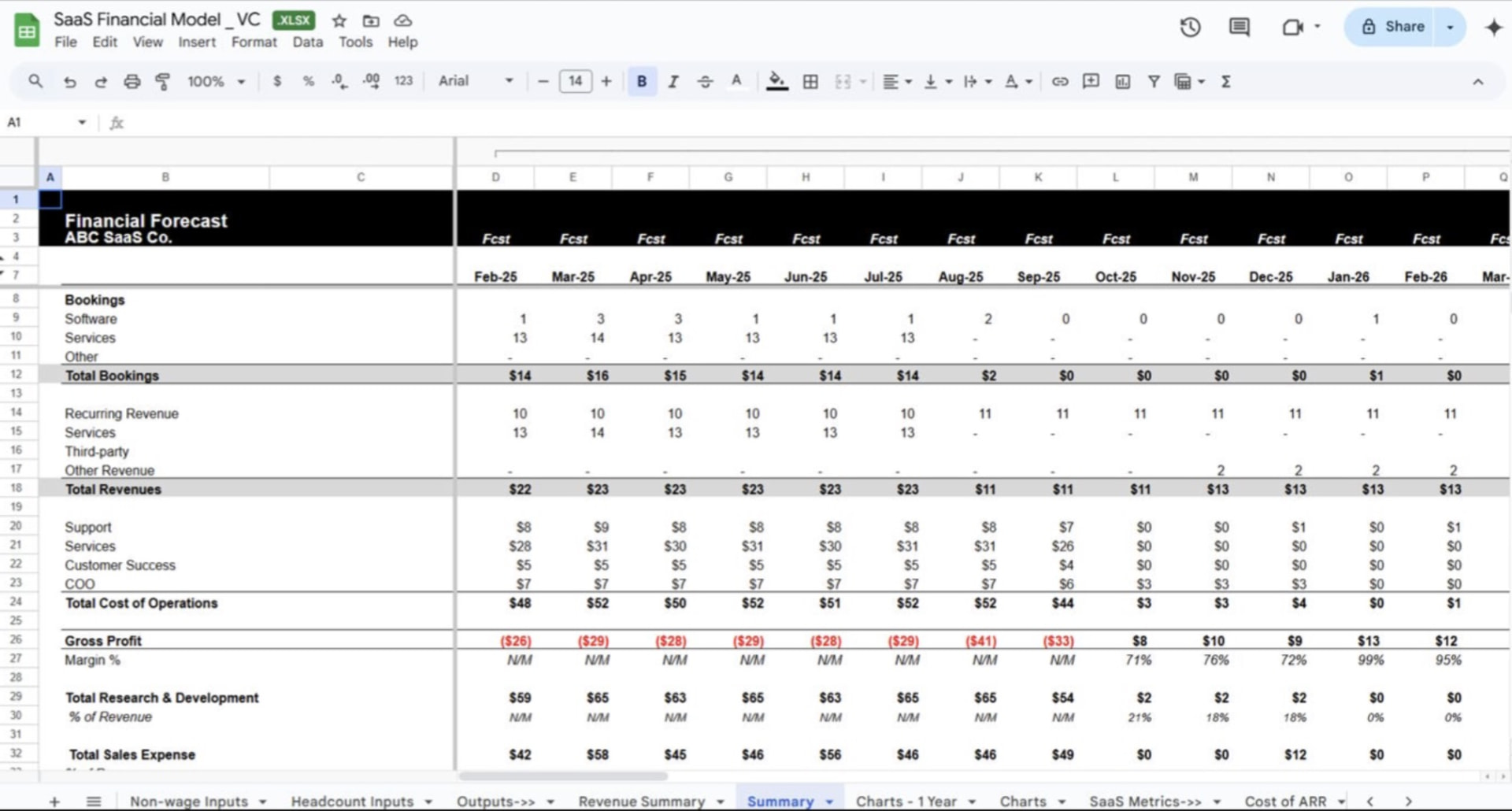
Task: Open the Data menu
Action: (307, 42)
